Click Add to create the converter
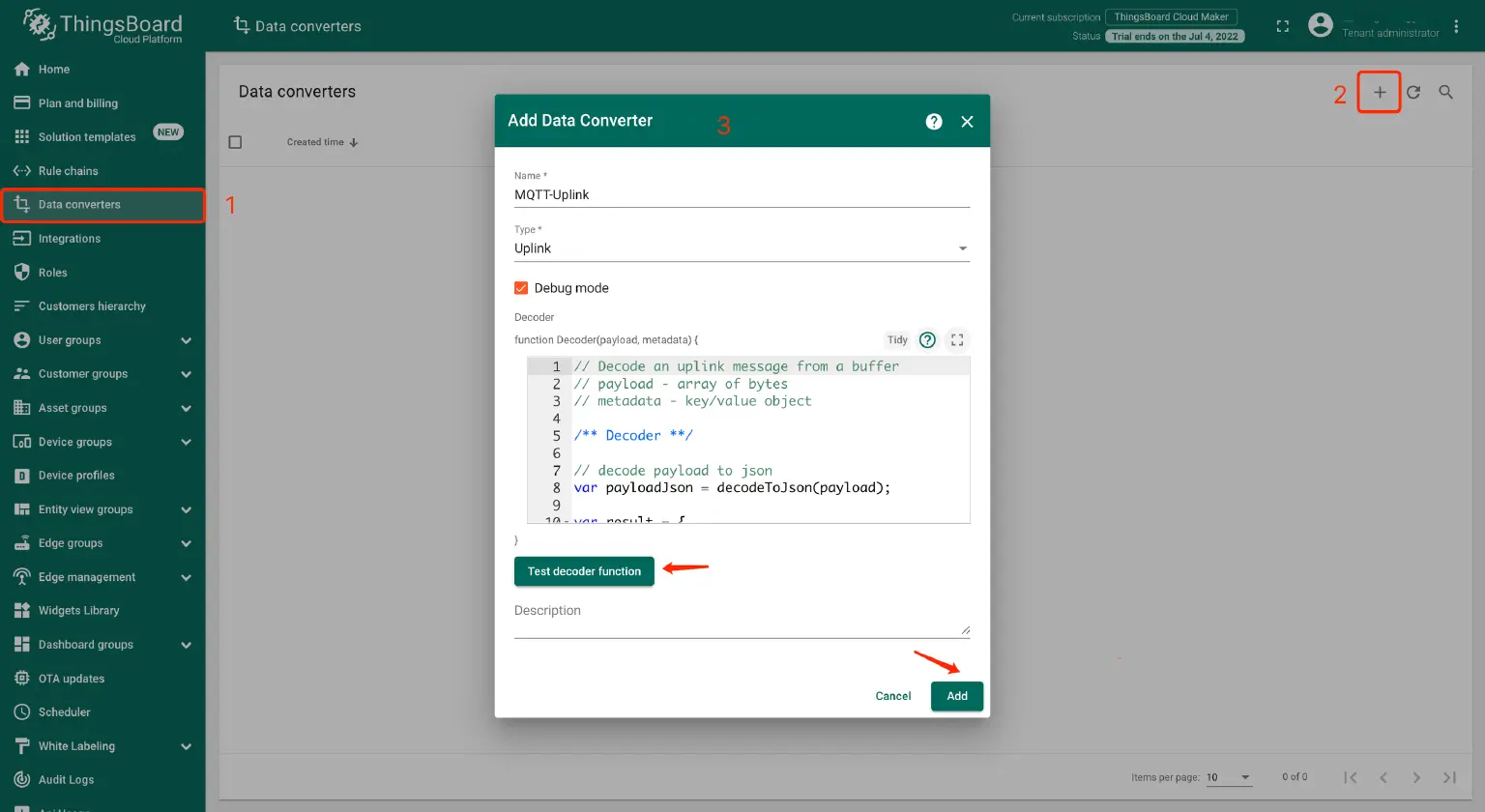This screenshot has height=812, width=1485. click(x=956, y=696)
